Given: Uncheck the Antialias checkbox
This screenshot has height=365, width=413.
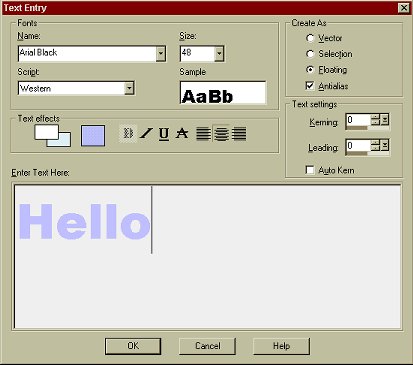Looking at the screenshot, I should [x=310, y=86].
